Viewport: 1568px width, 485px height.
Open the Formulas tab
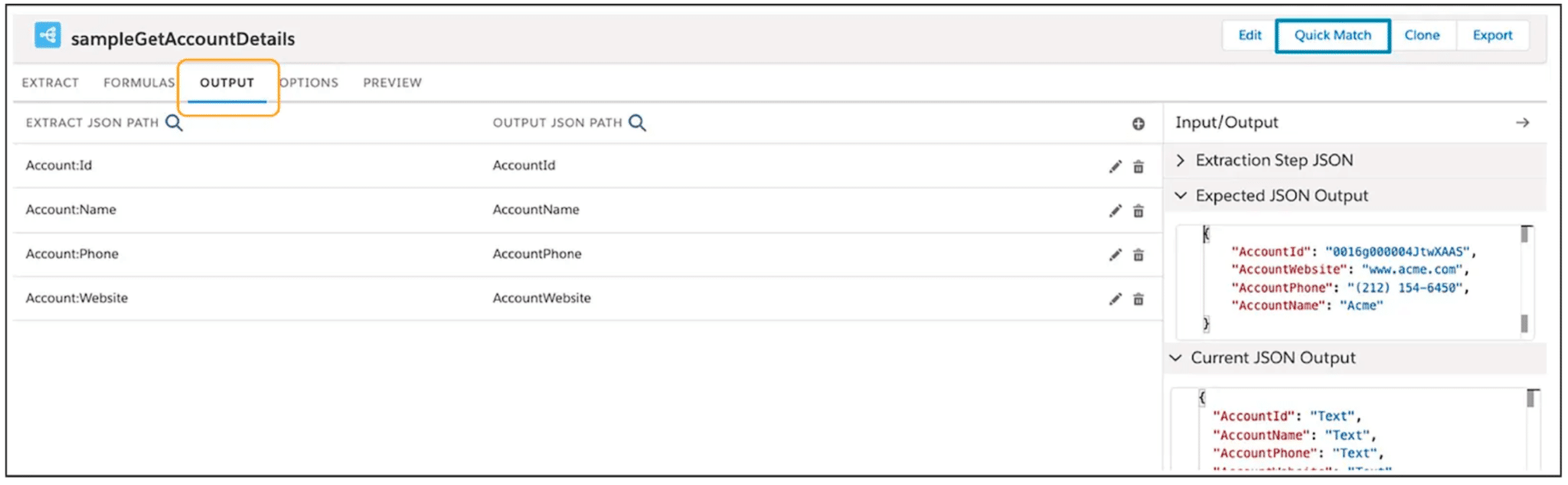[139, 83]
